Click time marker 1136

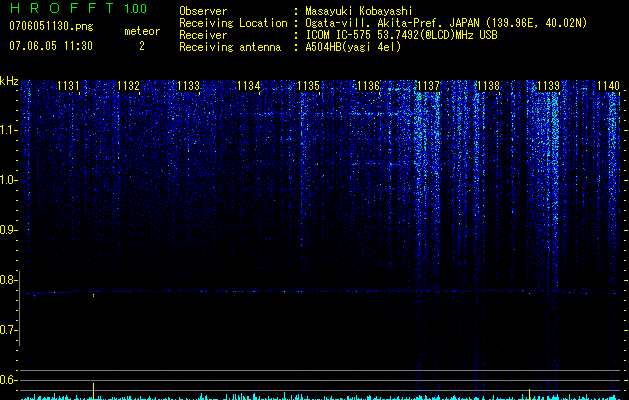pyautogui.click(x=368, y=85)
